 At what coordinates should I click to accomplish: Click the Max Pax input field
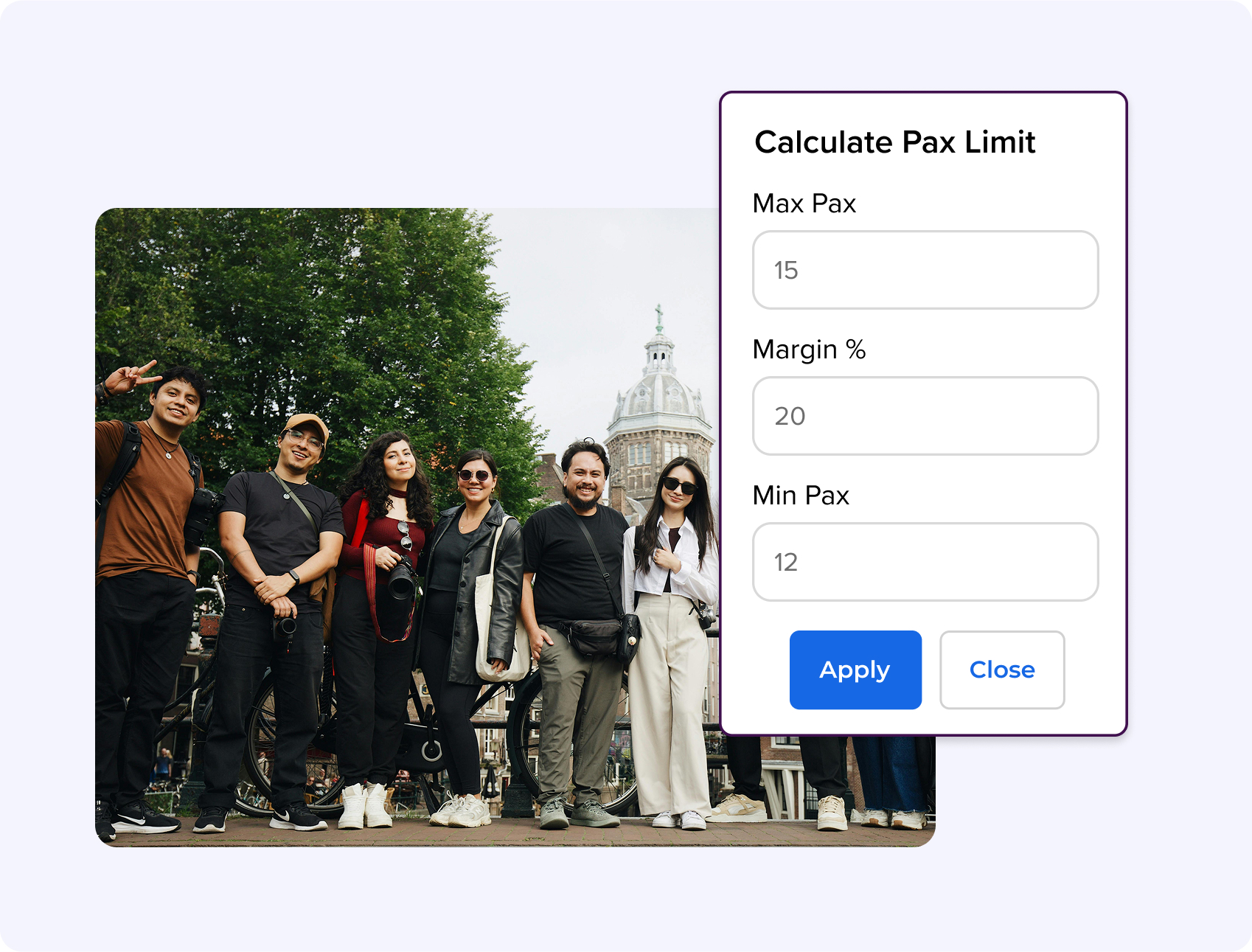[x=925, y=270]
